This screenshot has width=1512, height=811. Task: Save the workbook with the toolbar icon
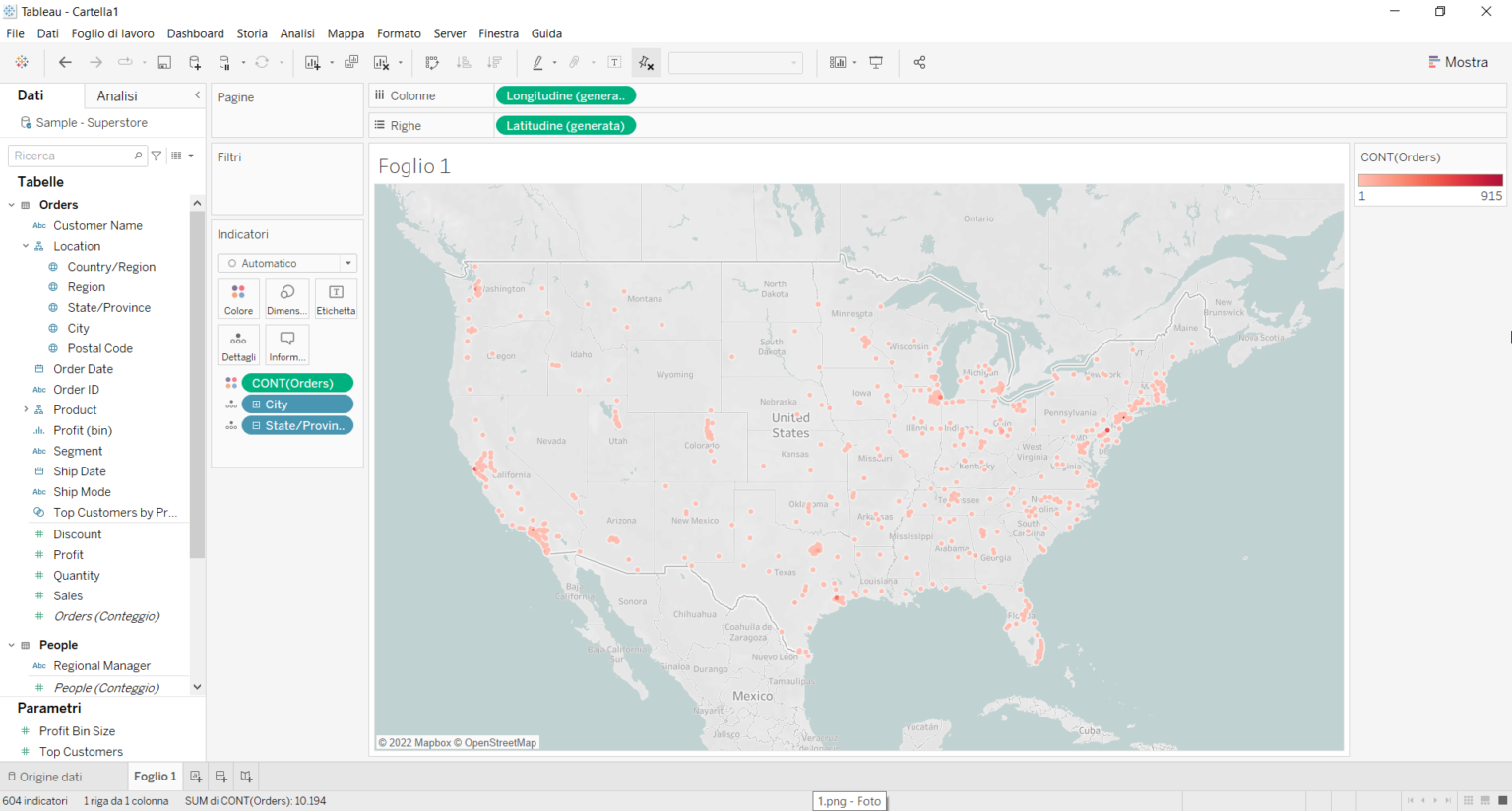coord(164,62)
